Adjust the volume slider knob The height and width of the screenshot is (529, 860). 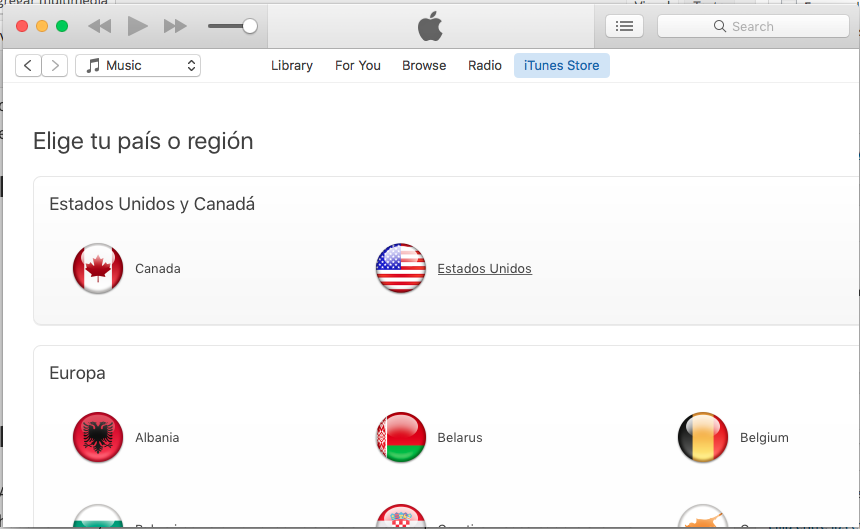coord(250,26)
